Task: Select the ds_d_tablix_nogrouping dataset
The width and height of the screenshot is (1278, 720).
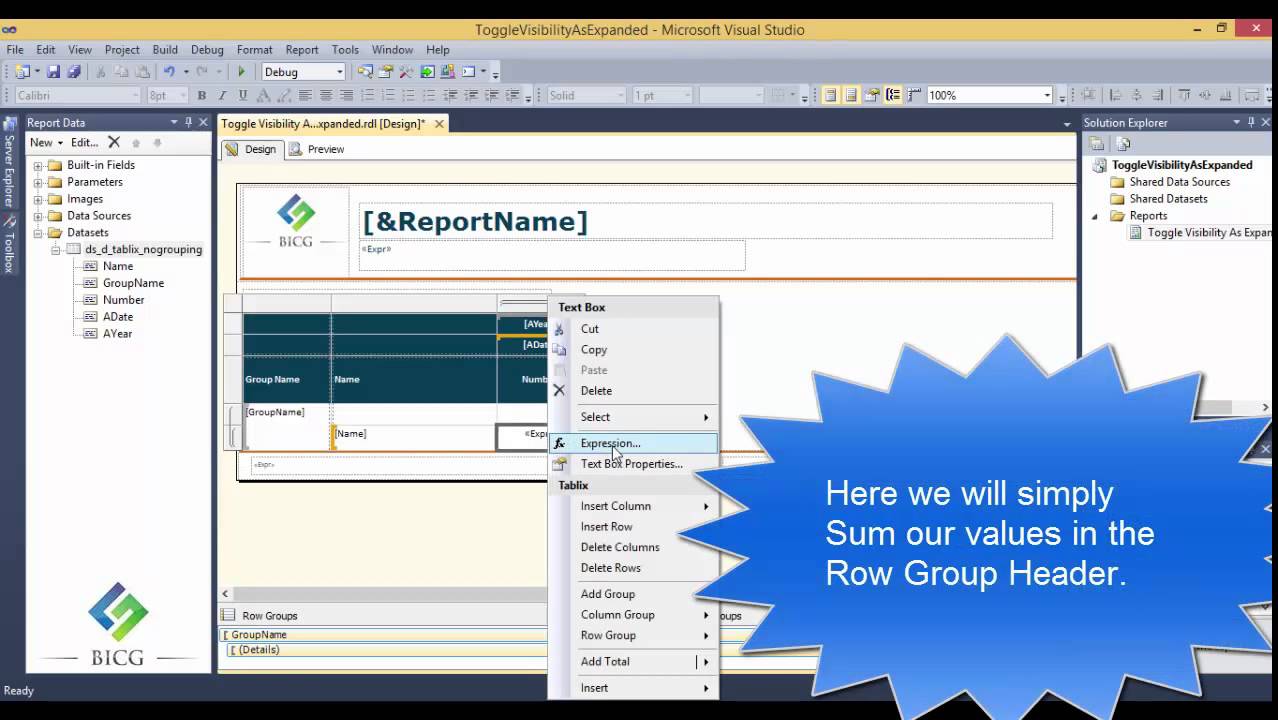Action: [x=143, y=249]
